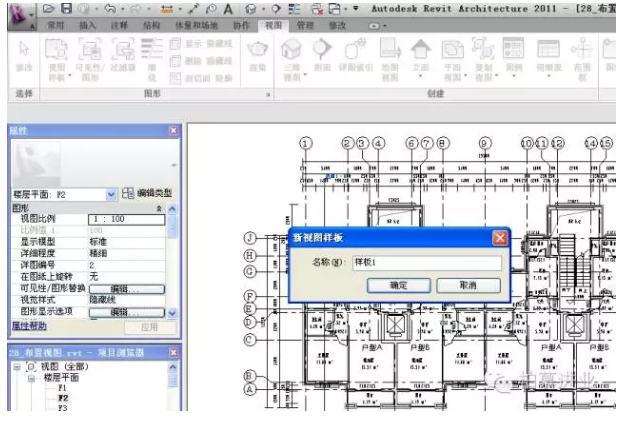Open the 楼层平面: F2 type selector dropdown
This screenshot has height=421, width=626.
(111, 194)
